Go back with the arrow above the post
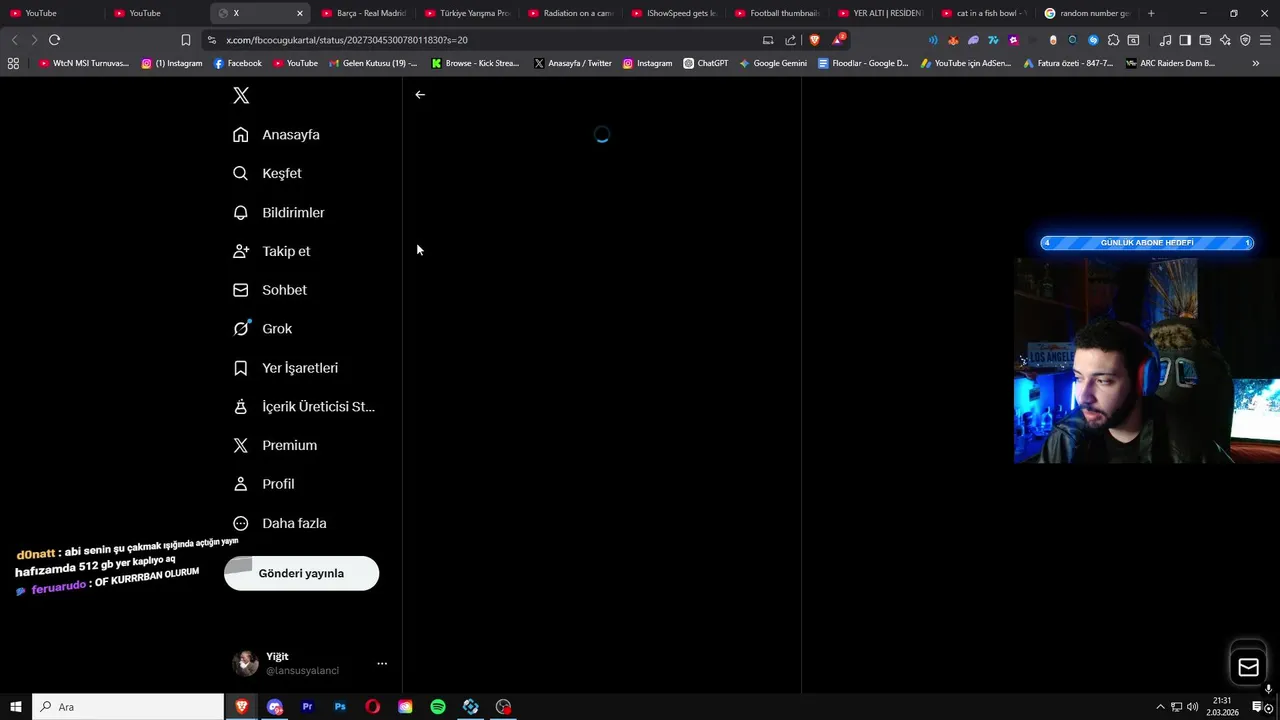Image resolution: width=1280 pixels, height=720 pixels. tap(420, 95)
